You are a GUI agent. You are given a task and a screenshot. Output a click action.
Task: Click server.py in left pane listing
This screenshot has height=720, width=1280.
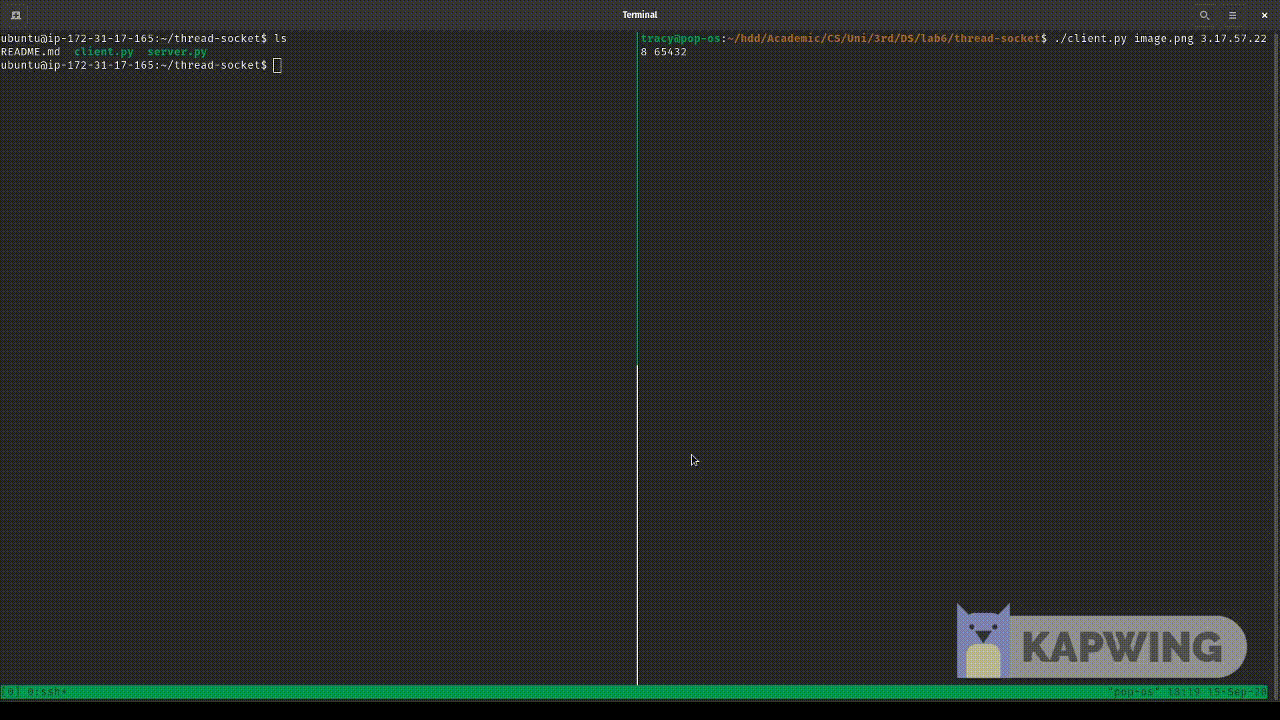(x=177, y=52)
